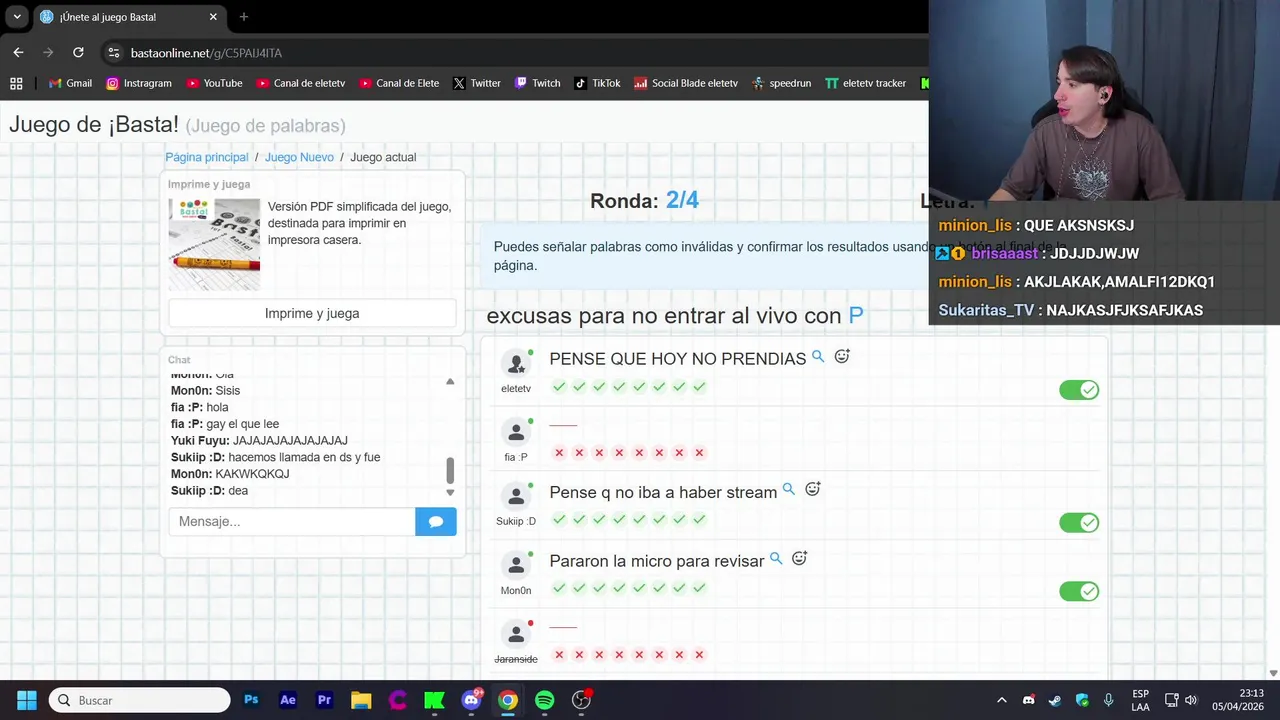Focus the Mensaje... chat input

tap(292, 521)
